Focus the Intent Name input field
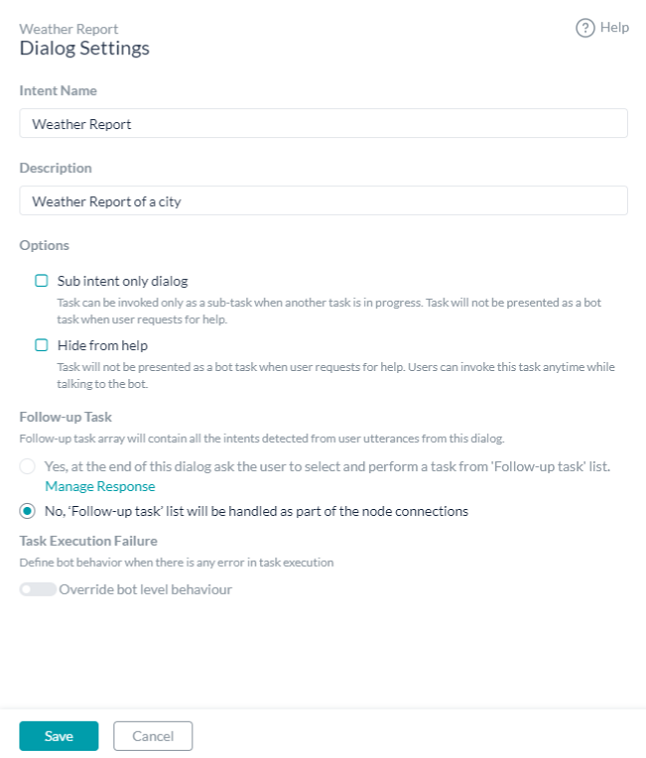The height and width of the screenshot is (758, 646). coord(323,123)
